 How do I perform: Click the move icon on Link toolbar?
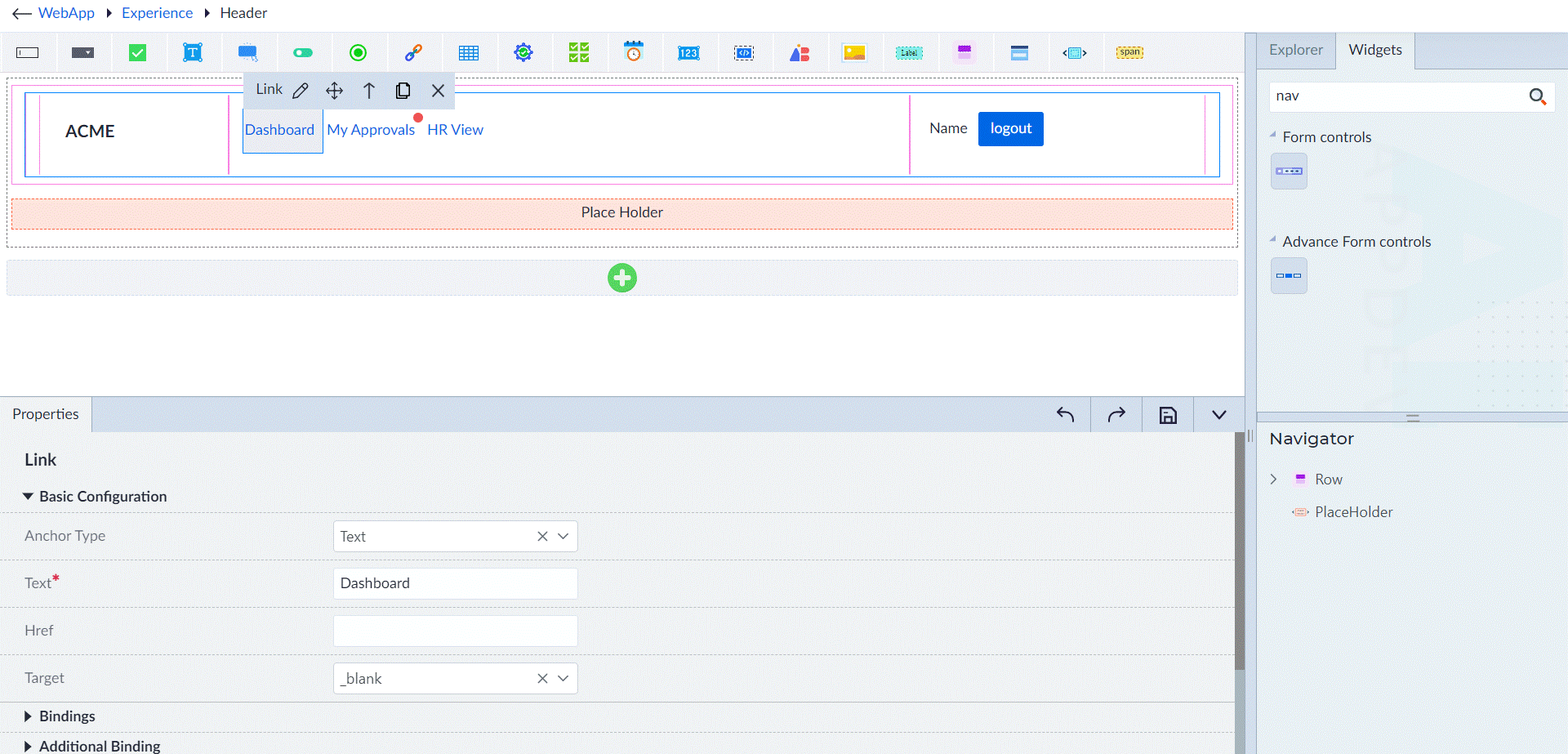coord(335,91)
